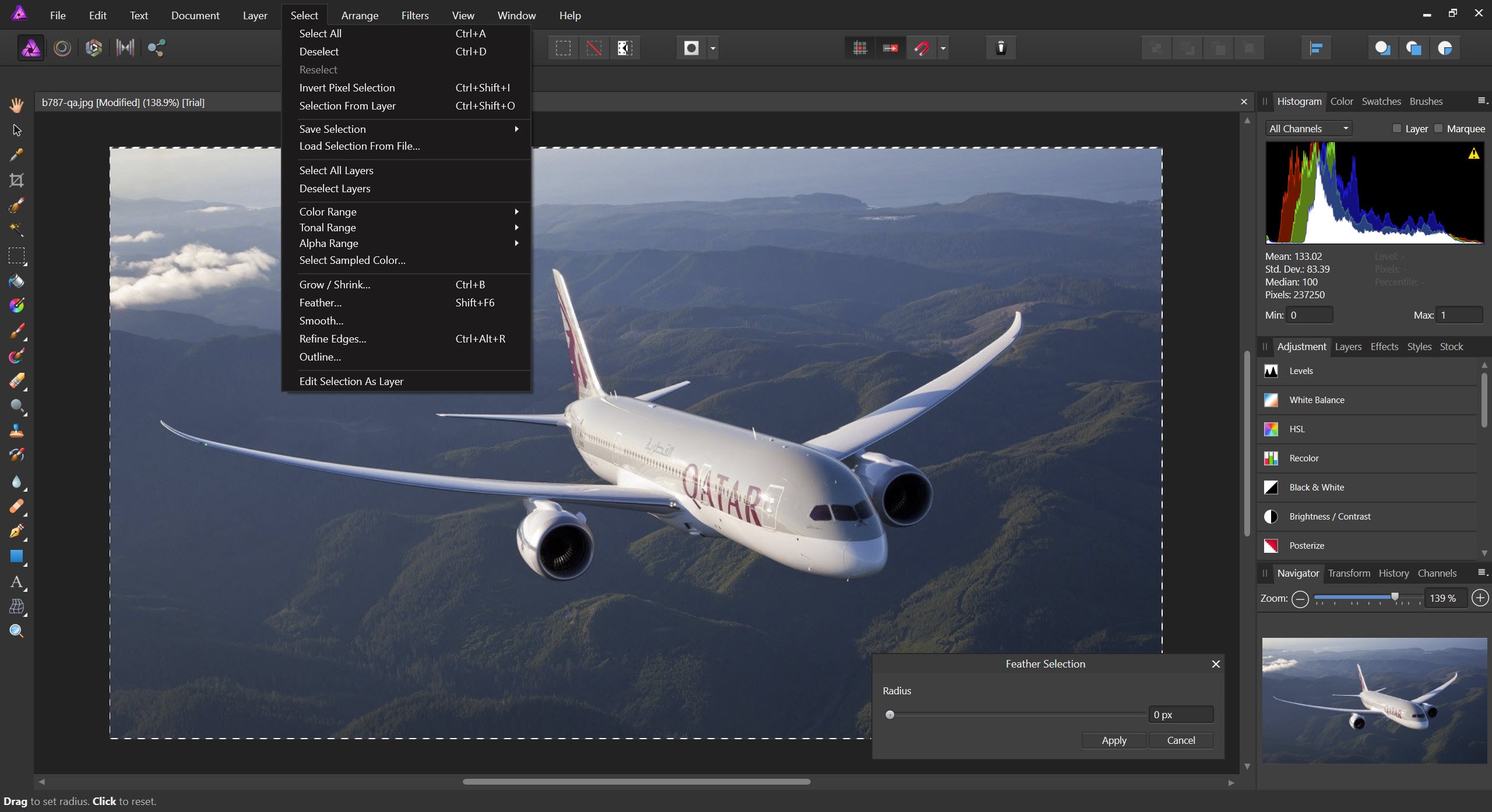This screenshot has width=1492, height=812.
Task: Switch to the Liquify Persona
Action: 62,48
